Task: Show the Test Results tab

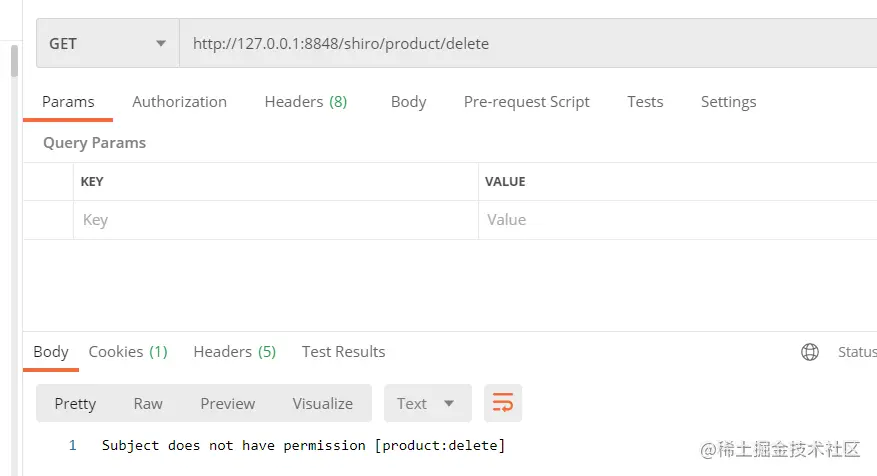Action: 343,352
